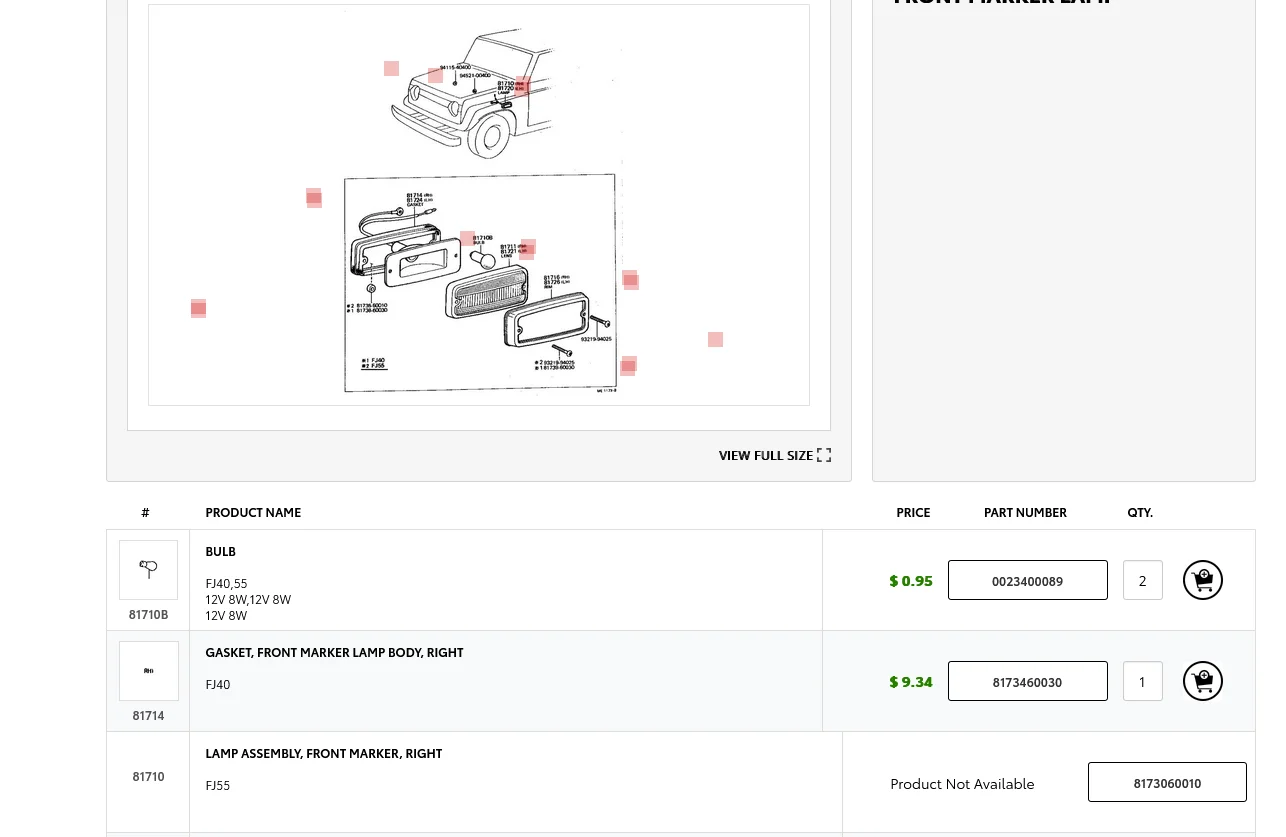
Task: Open the Lamp Assembly, Front Marker, Right product
Action: tap(323, 754)
